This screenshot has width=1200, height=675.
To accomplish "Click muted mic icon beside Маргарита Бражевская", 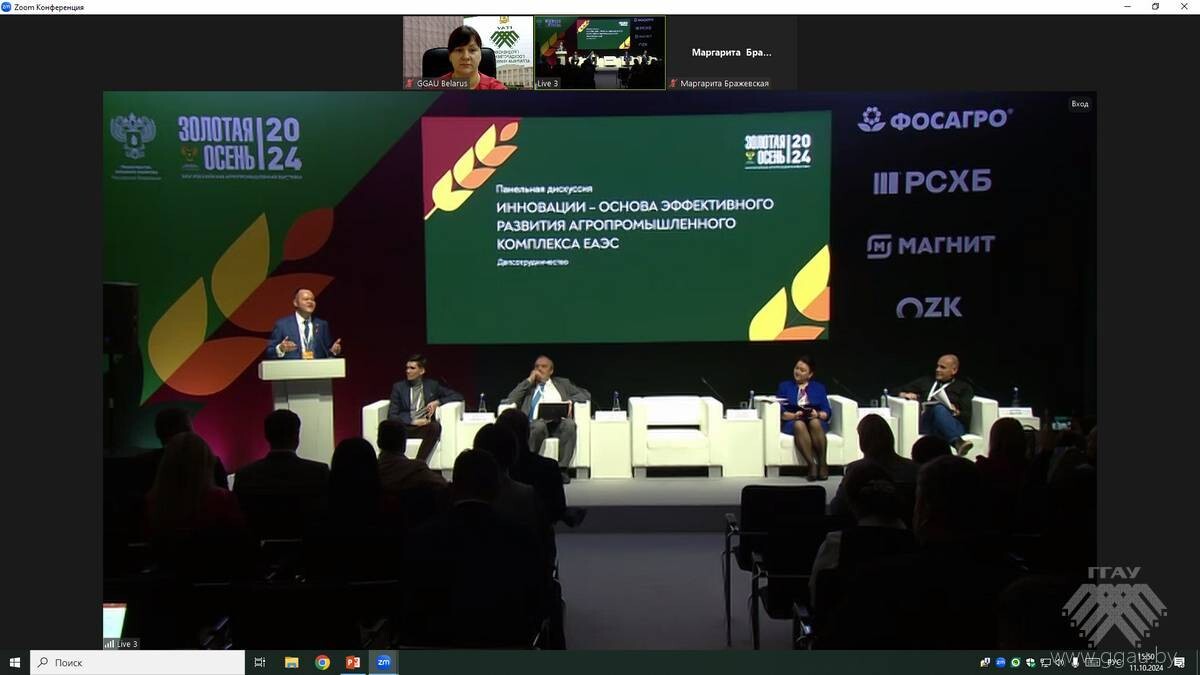I will (674, 84).
